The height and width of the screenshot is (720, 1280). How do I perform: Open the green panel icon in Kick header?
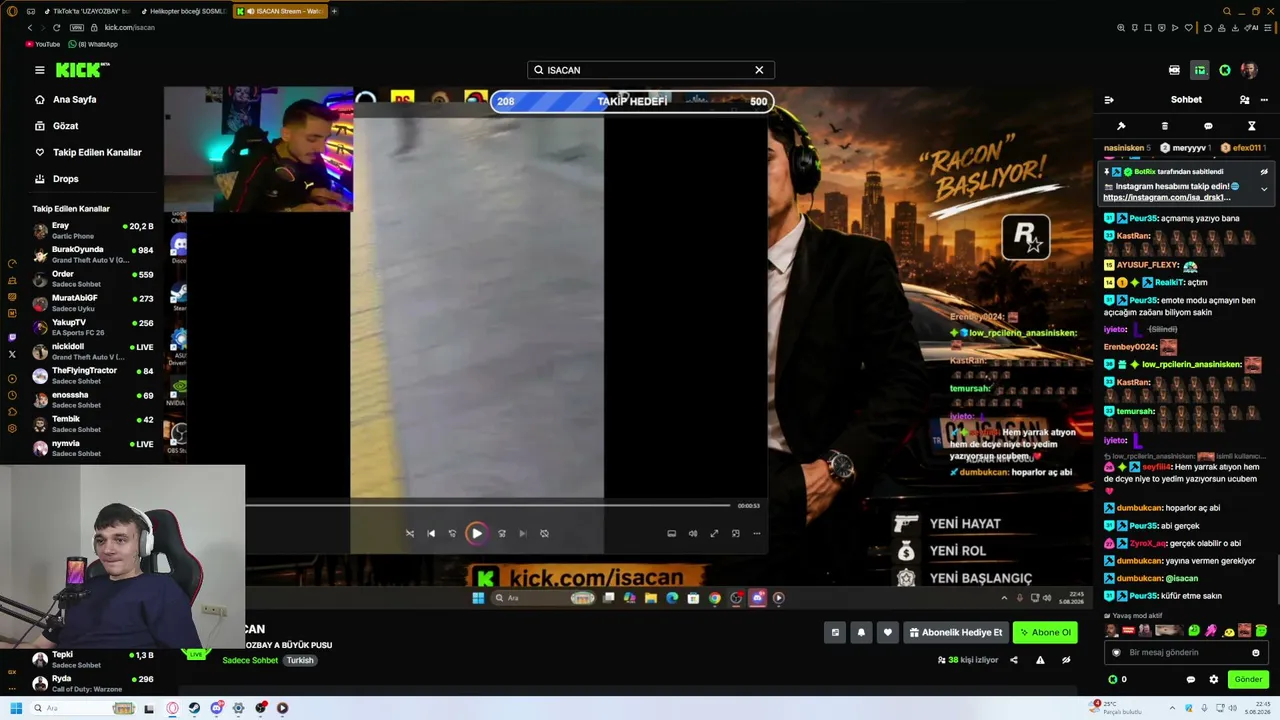[1200, 70]
